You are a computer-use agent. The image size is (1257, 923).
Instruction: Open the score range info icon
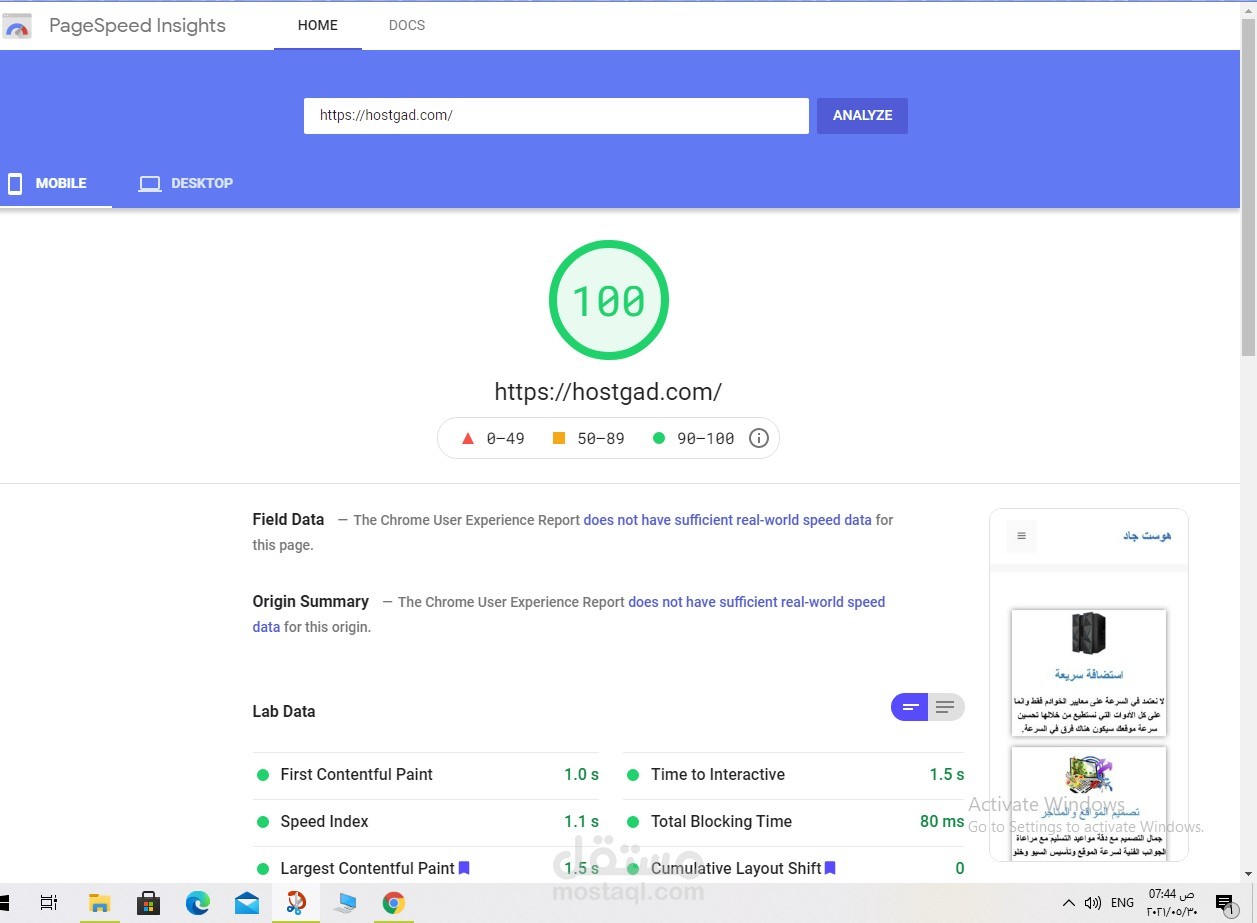[x=758, y=438]
